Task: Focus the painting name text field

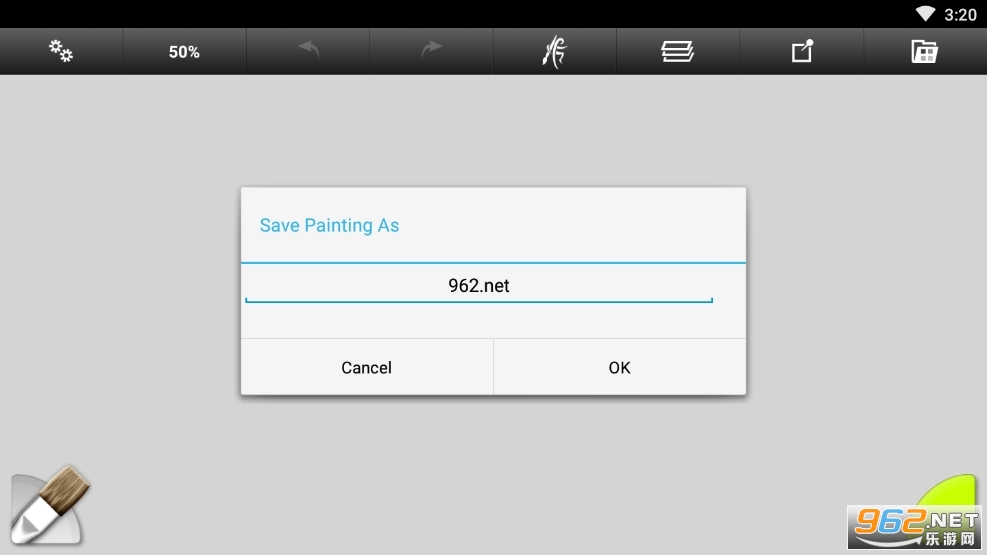Action: click(479, 286)
